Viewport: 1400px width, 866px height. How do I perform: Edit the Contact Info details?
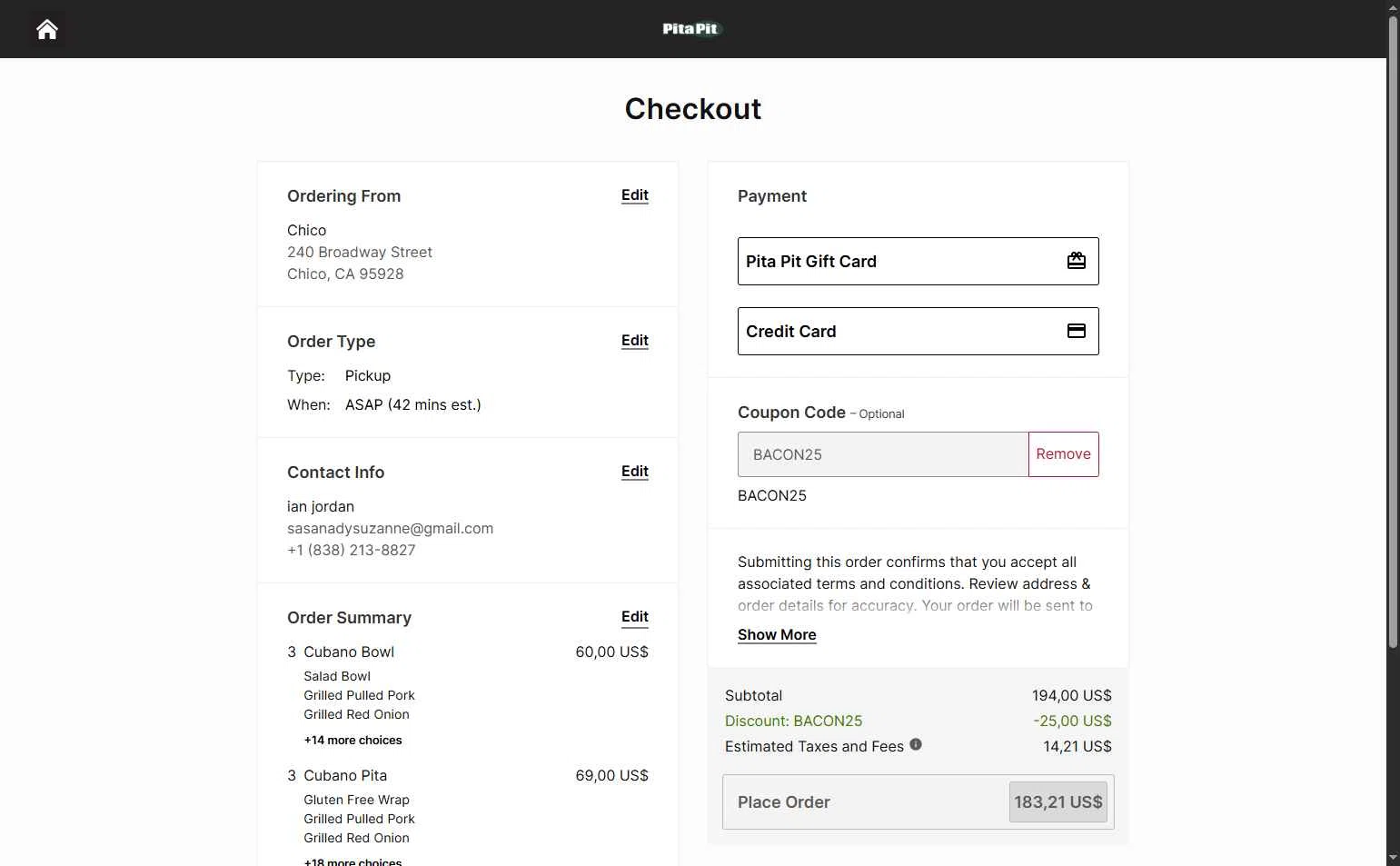pos(634,472)
